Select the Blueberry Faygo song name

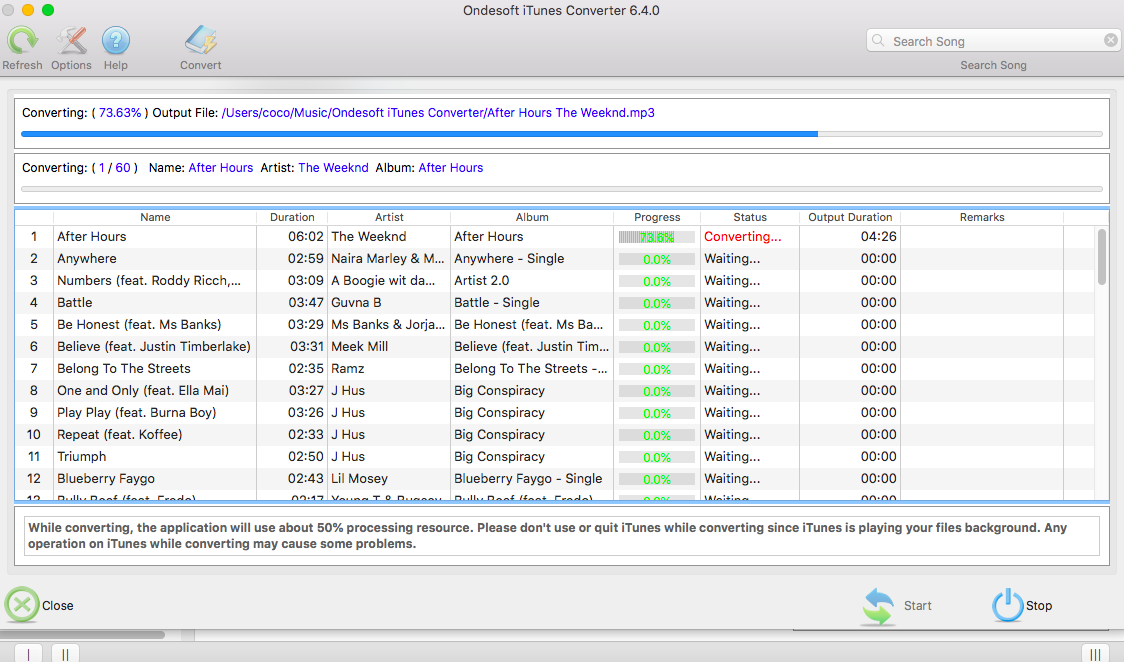click(x=106, y=479)
